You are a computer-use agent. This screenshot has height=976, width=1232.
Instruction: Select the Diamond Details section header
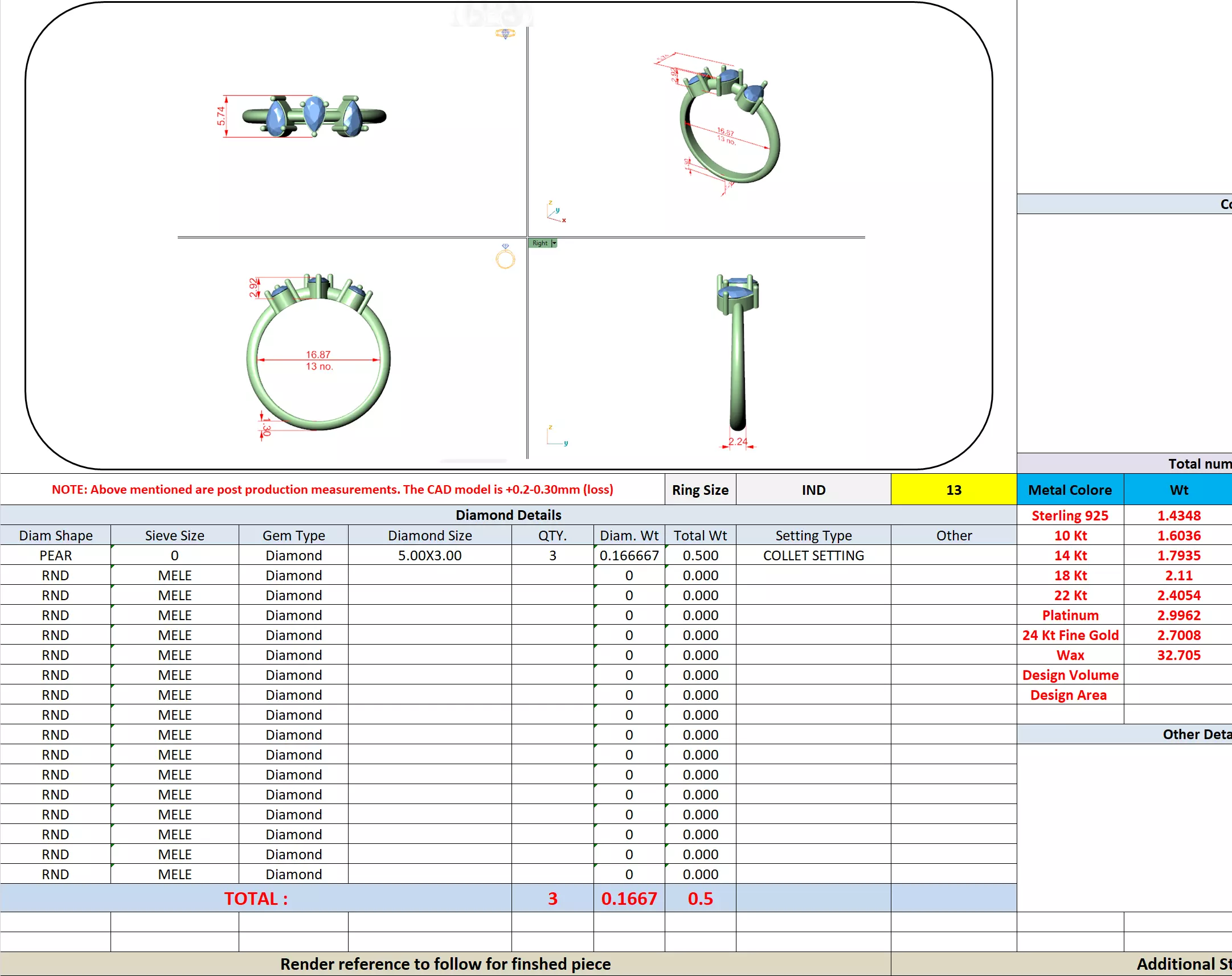508,515
